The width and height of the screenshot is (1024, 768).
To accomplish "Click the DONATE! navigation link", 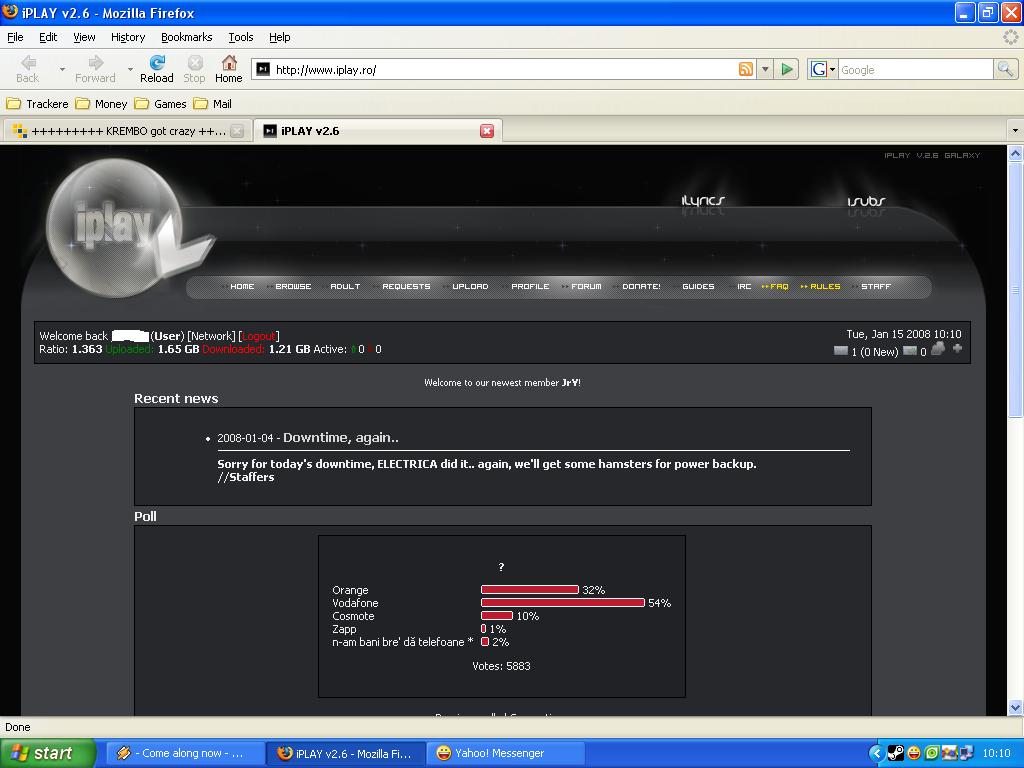I will (x=641, y=287).
